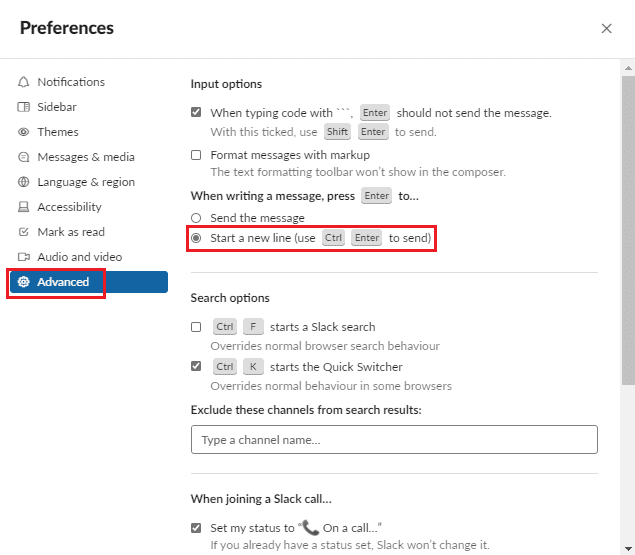
Task: Untick Set my status to On a call
Action: click(x=196, y=527)
